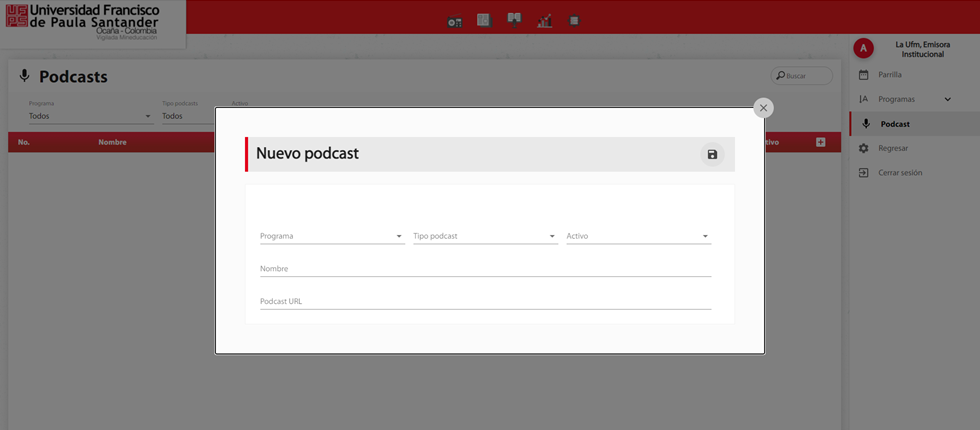Click the Podcast URL input field

485,300
